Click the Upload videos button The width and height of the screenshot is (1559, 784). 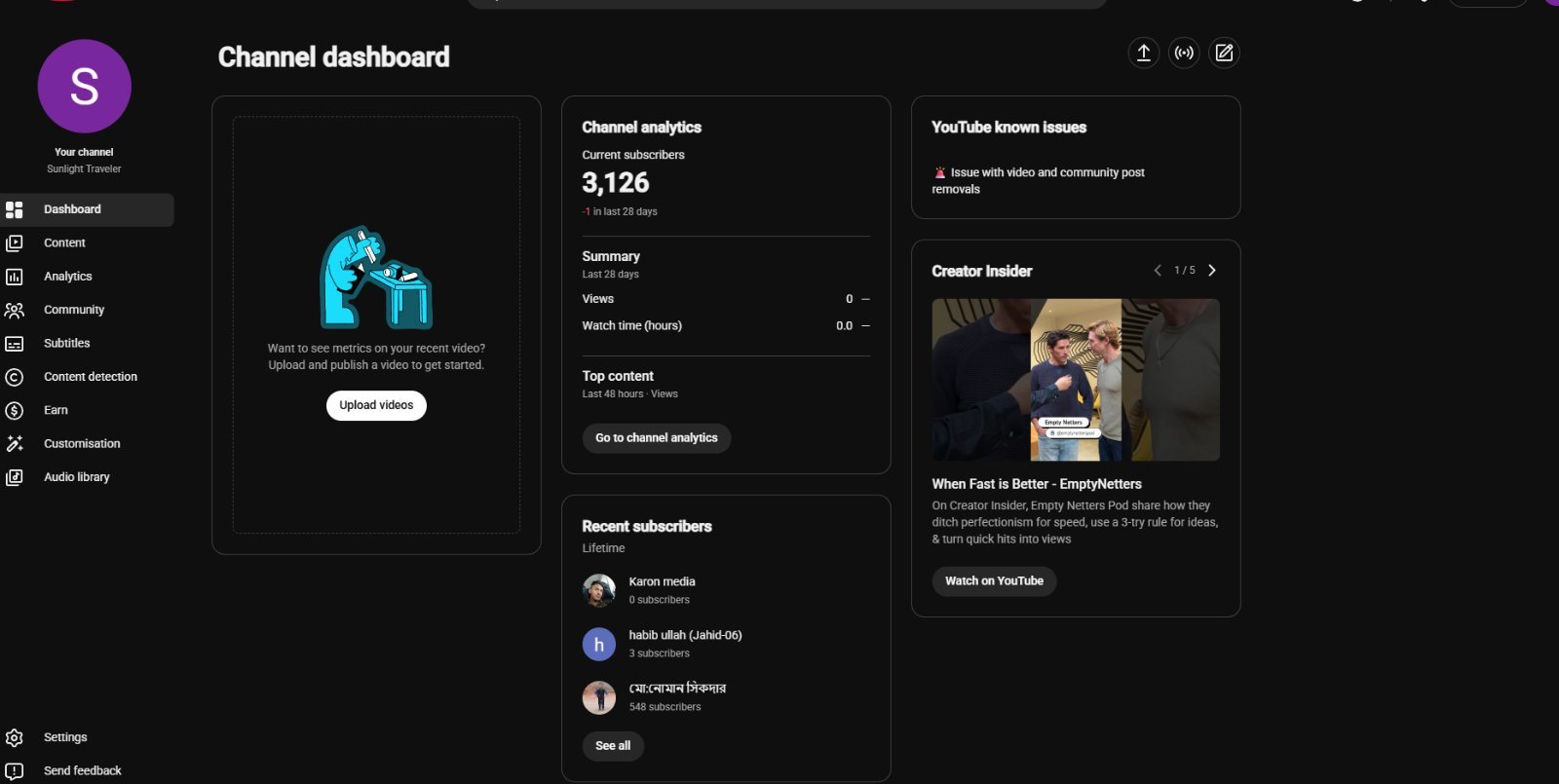[x=376, y=405]
